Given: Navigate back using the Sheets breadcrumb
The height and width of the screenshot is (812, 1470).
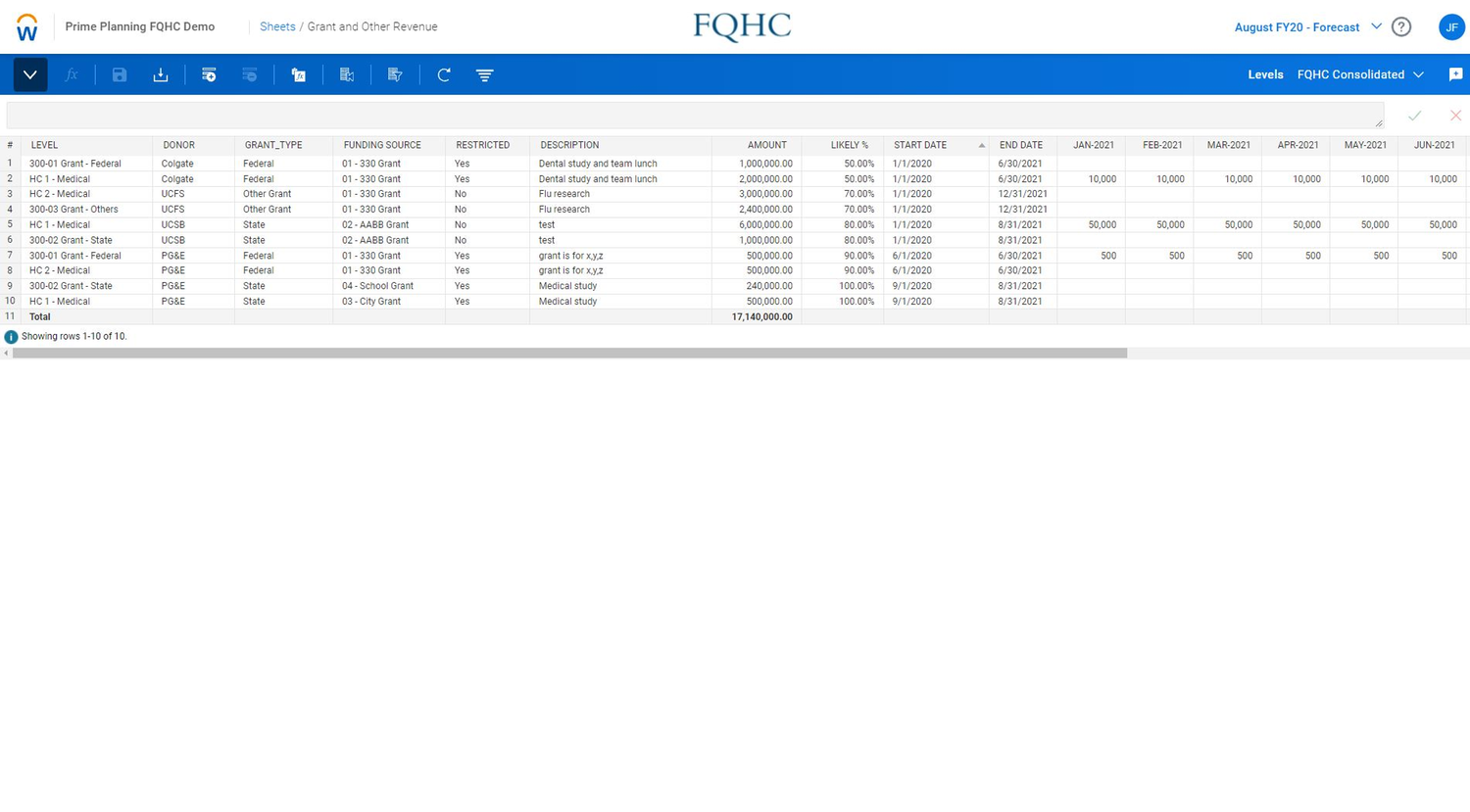Looking at the screenshot, I should point(277,26).
